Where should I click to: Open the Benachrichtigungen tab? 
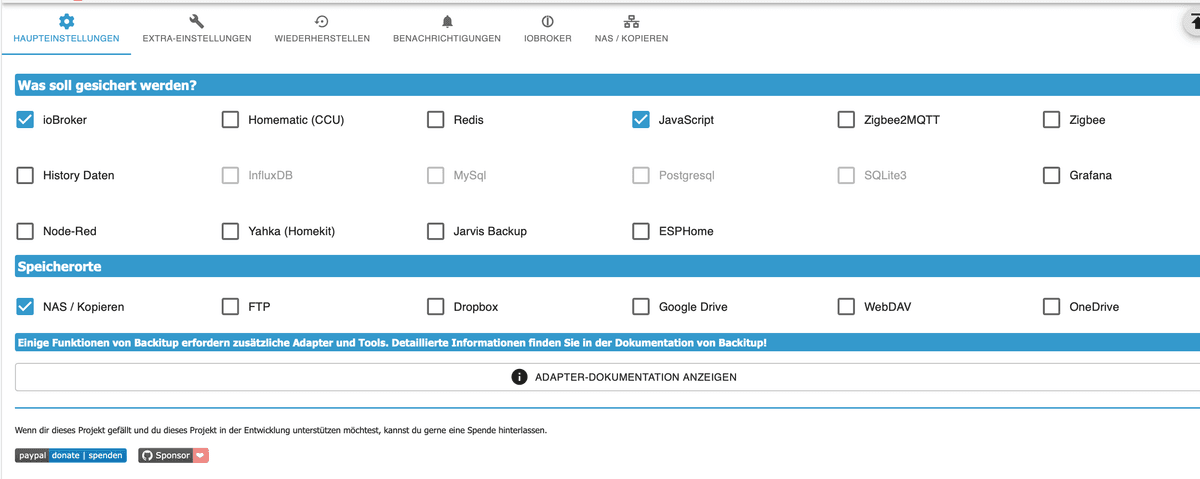point(447,38)
